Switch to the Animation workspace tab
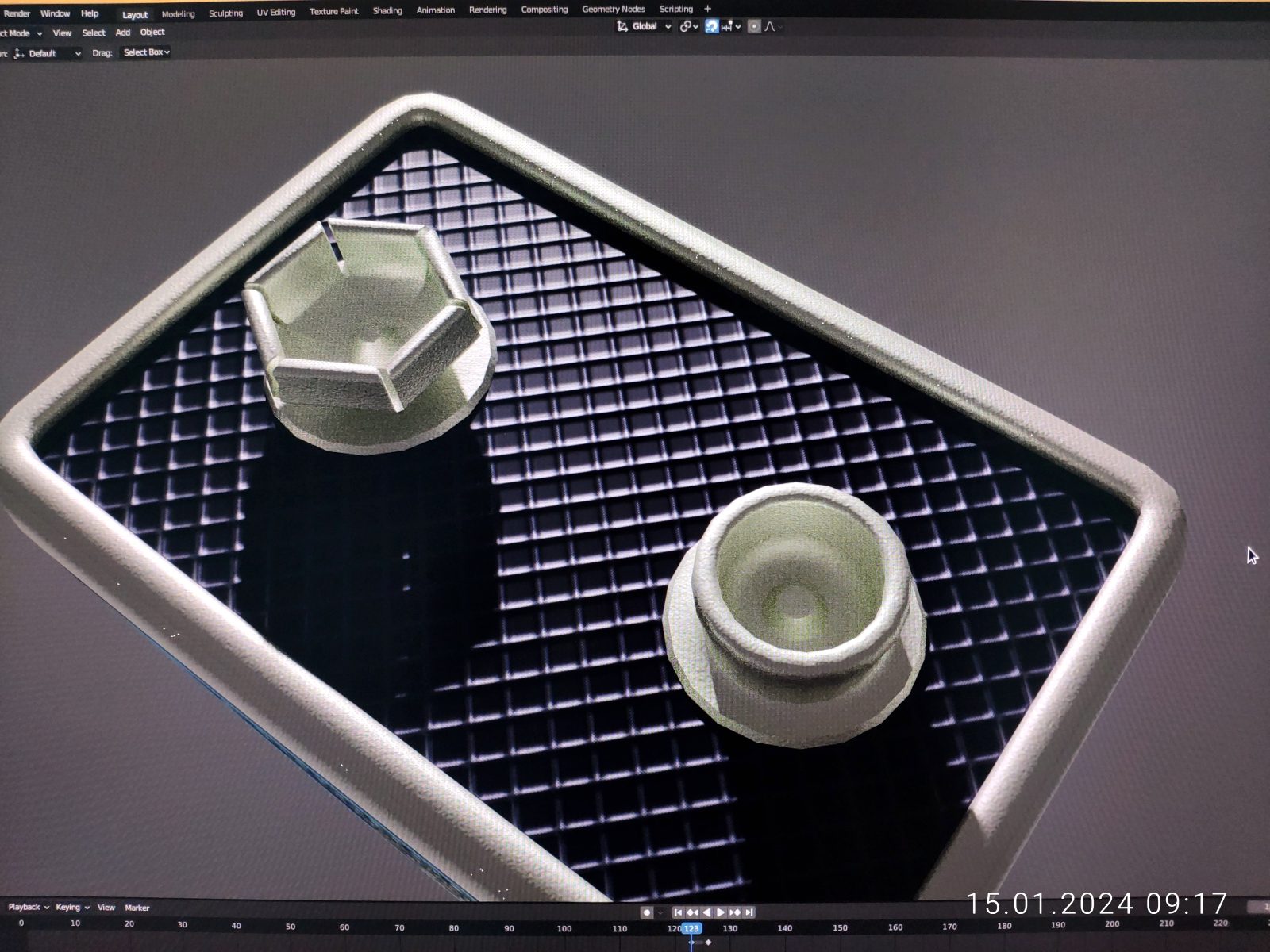This screenshot has width=1270, height=952. (436, 10)
